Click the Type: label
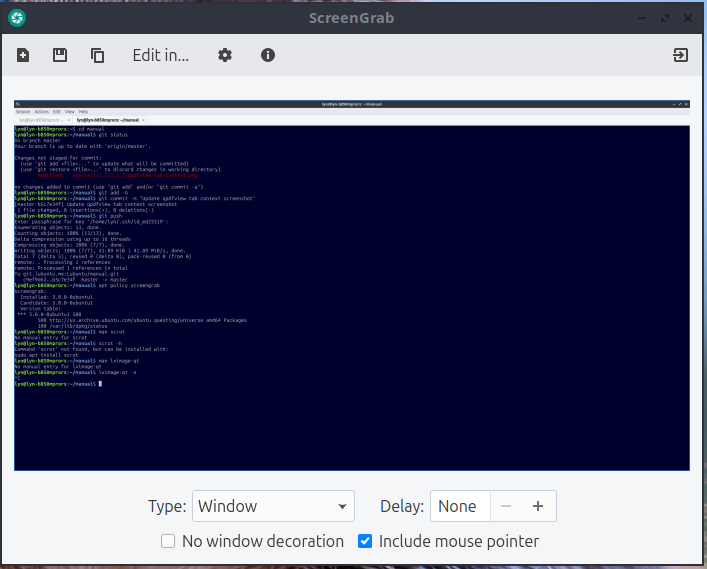The width and height of the screenshot is (707, 569). click(x=166, y=506)
